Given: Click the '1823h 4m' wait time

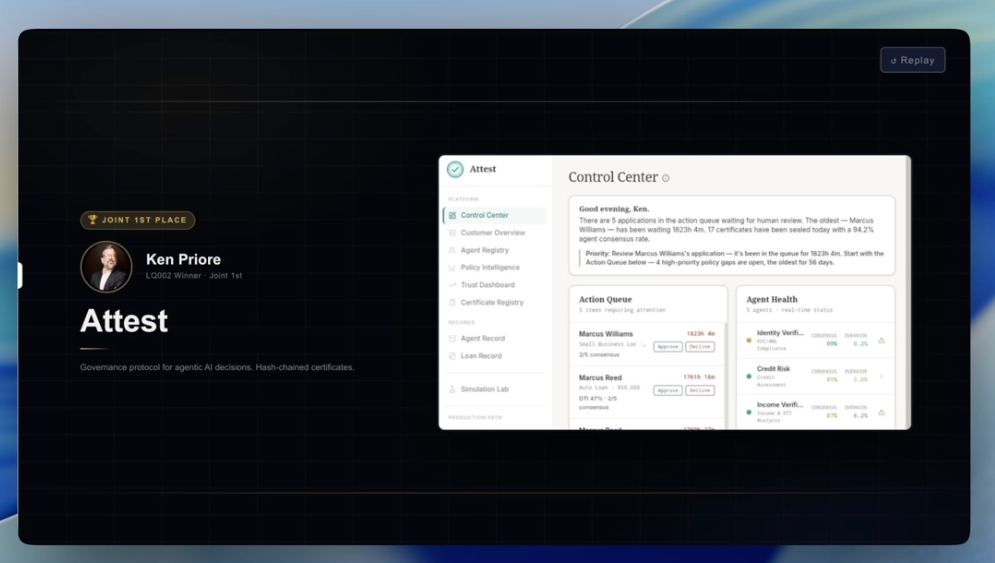Looking at the screenshot, I should (701, 334).
